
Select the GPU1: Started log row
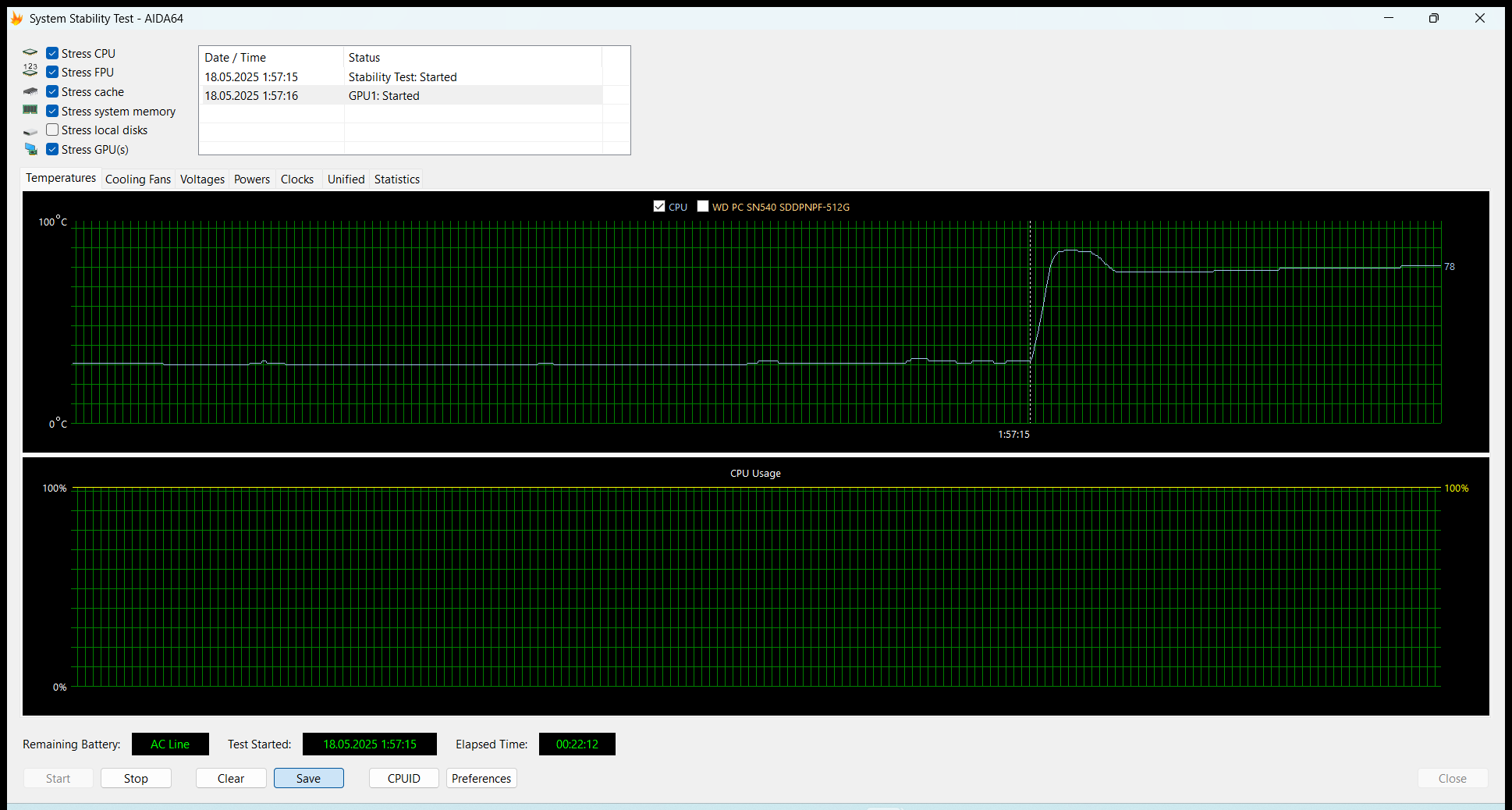pos(384,96)
